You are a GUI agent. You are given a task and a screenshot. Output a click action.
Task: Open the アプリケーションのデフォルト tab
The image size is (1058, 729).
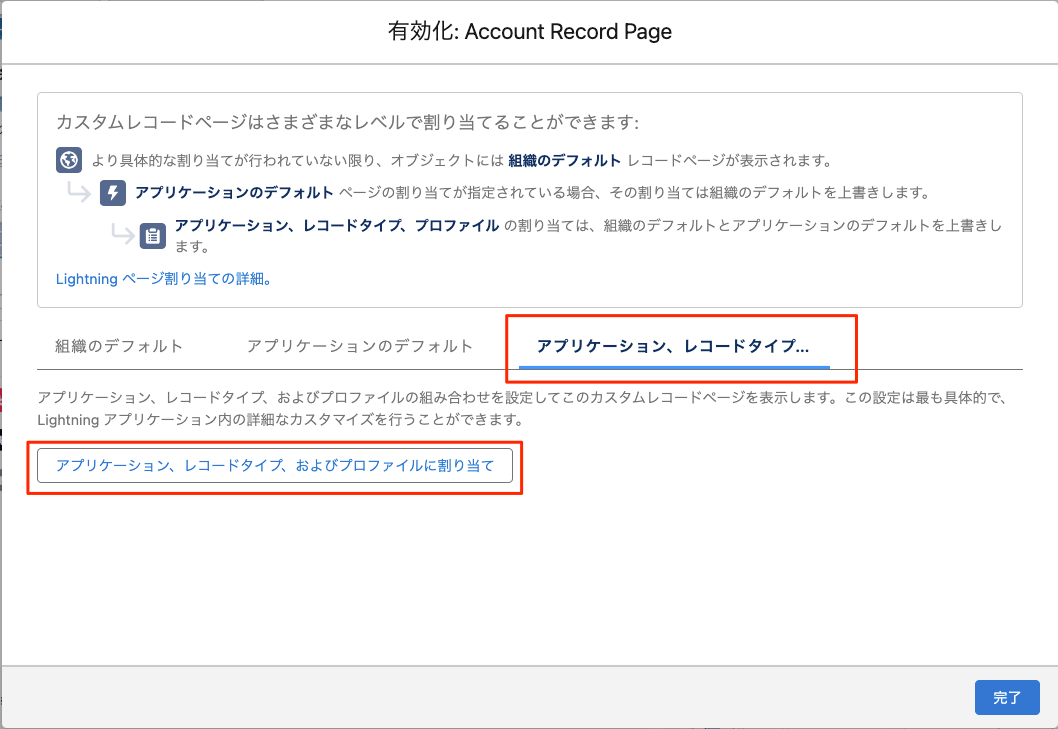click(x=360, y=346)
